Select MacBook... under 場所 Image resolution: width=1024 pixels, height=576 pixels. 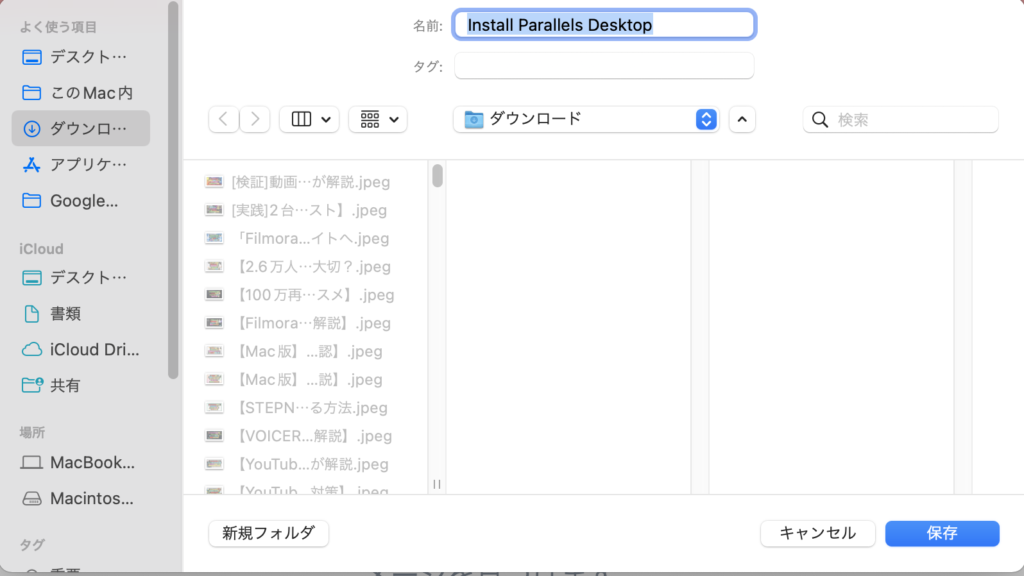[81, 462]
